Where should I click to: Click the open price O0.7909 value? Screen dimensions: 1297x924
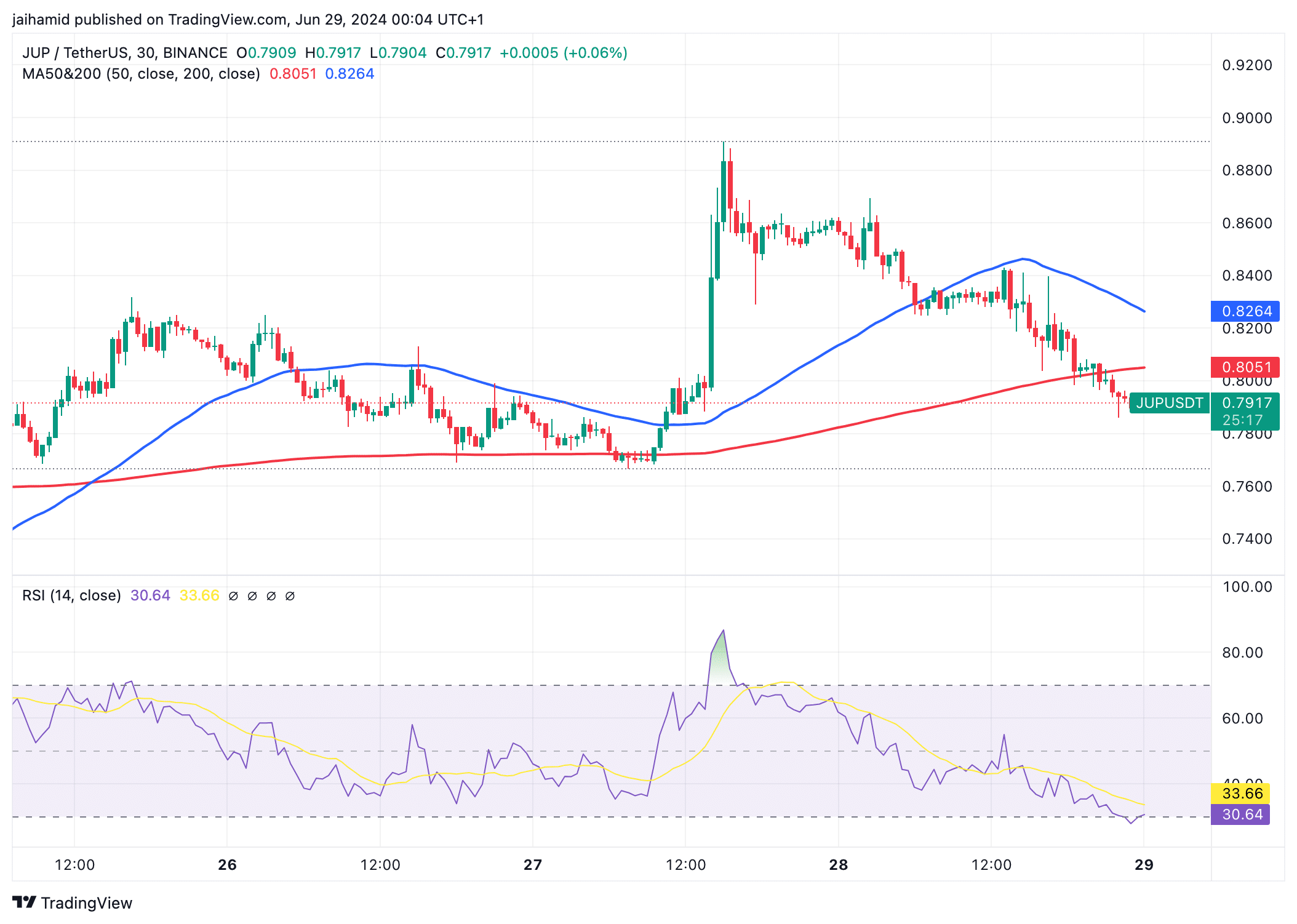[266, 53]
